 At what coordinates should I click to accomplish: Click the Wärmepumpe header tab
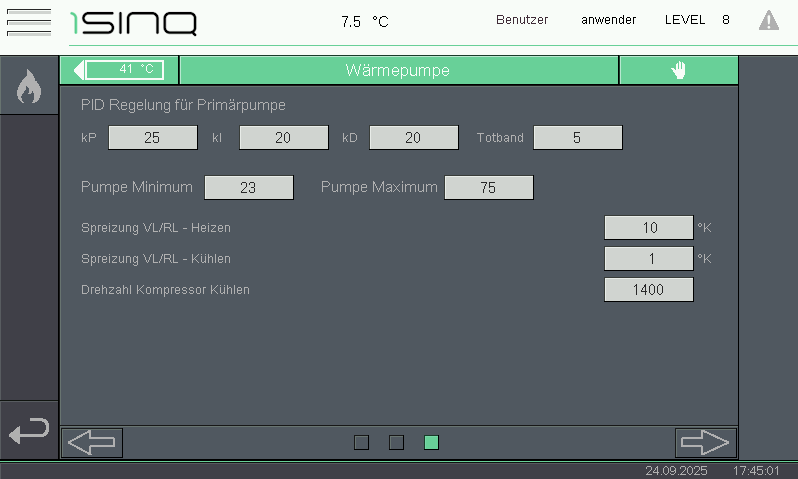pos(398,70)
